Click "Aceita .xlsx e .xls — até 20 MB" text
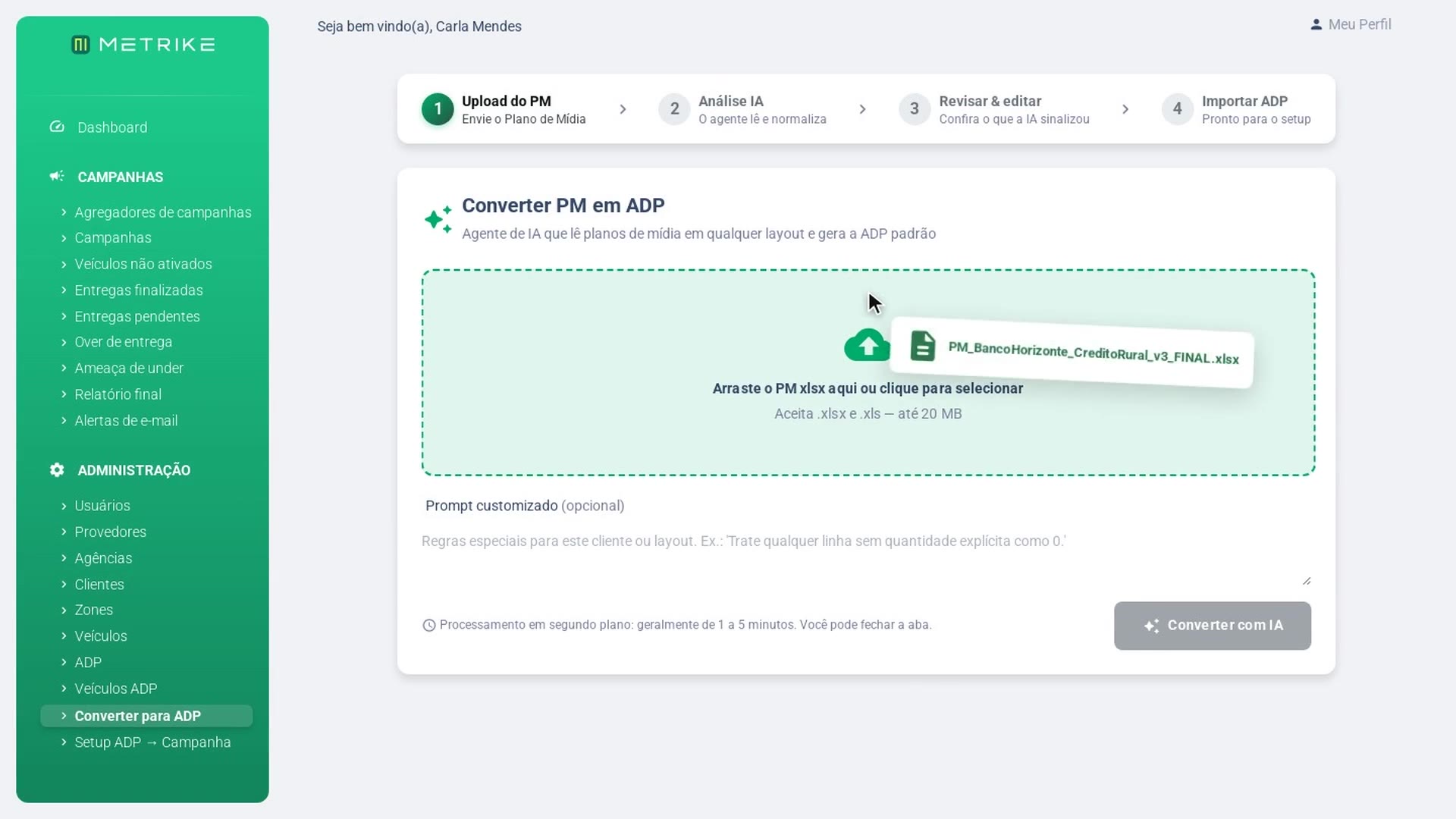1456x819 pixels. (x=868, y=414)
